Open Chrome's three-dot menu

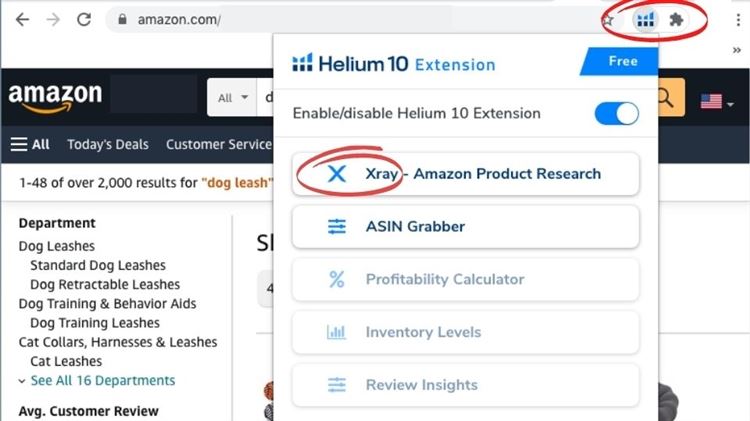pyautogui.click(x=739, y=19)
